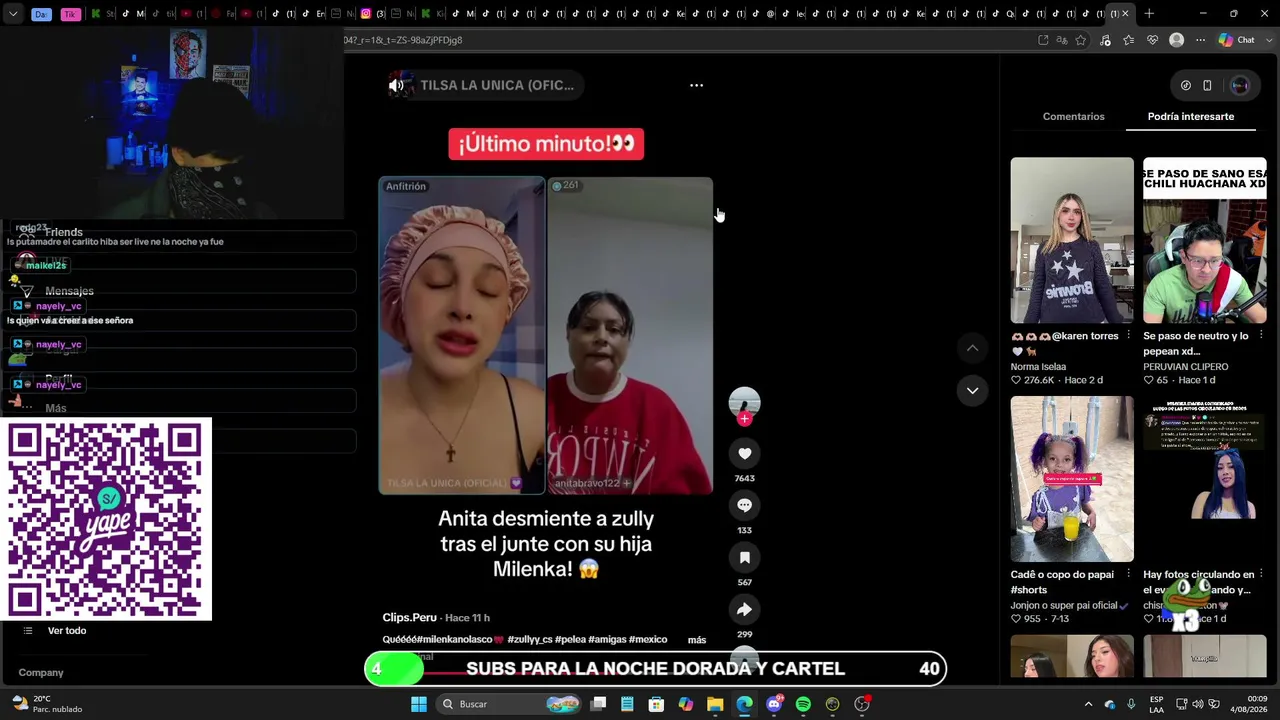
Task: Switch to the Instagram browser tab
Action: [x=366, y=14]
